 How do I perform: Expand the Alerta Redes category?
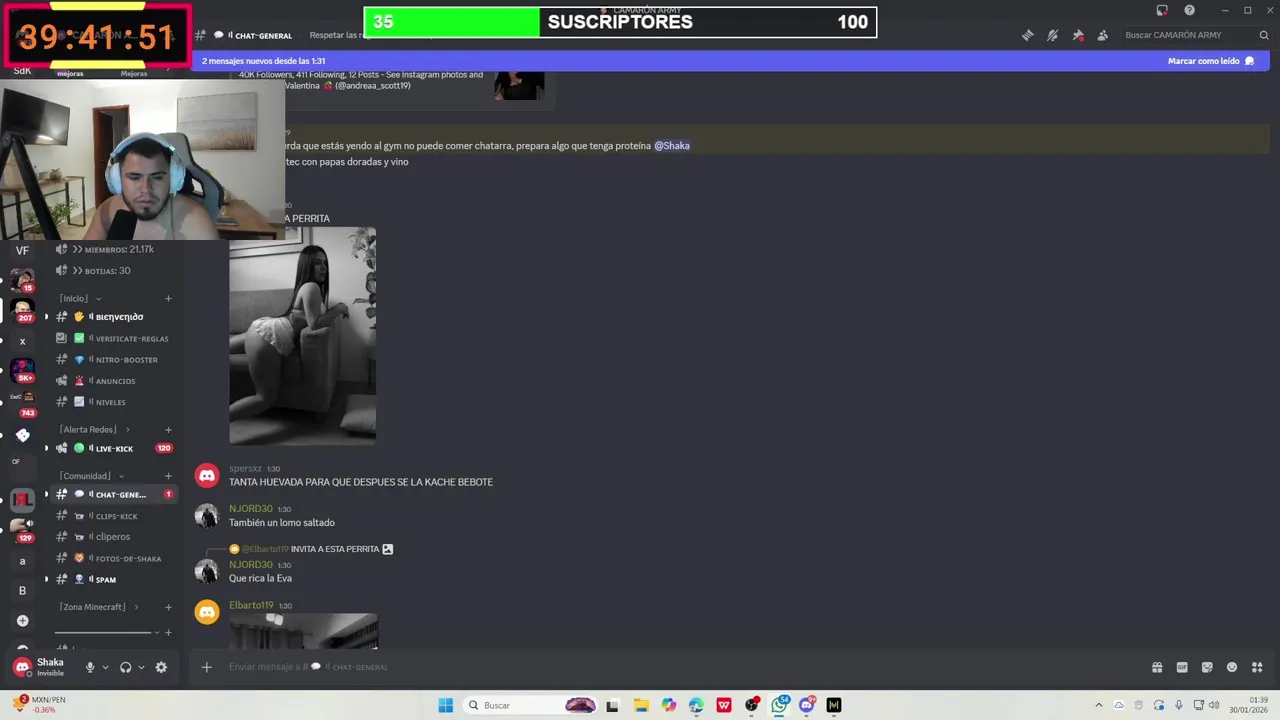click(x=94, y=429)
